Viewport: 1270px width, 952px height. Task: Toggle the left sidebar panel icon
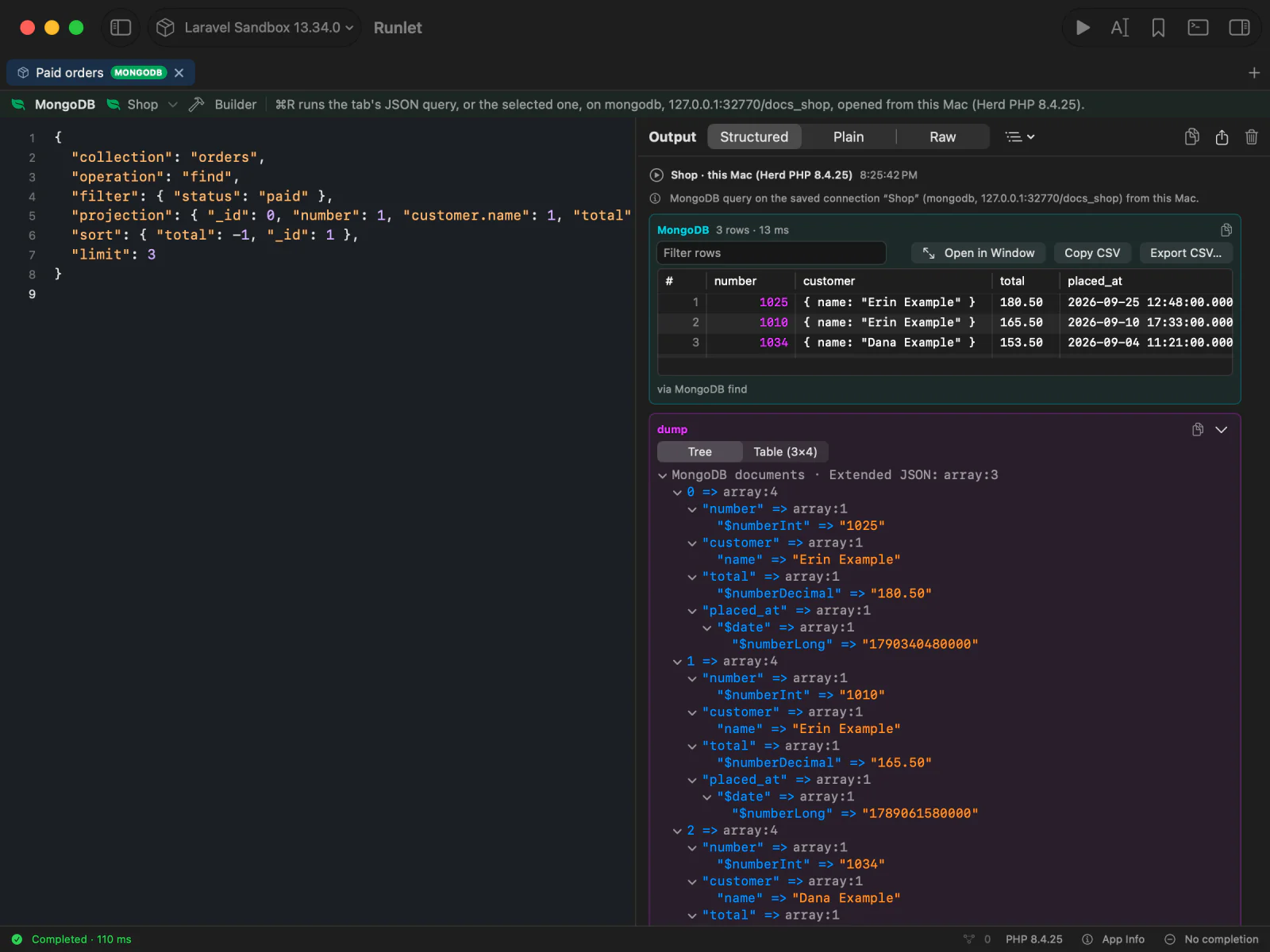121,28
